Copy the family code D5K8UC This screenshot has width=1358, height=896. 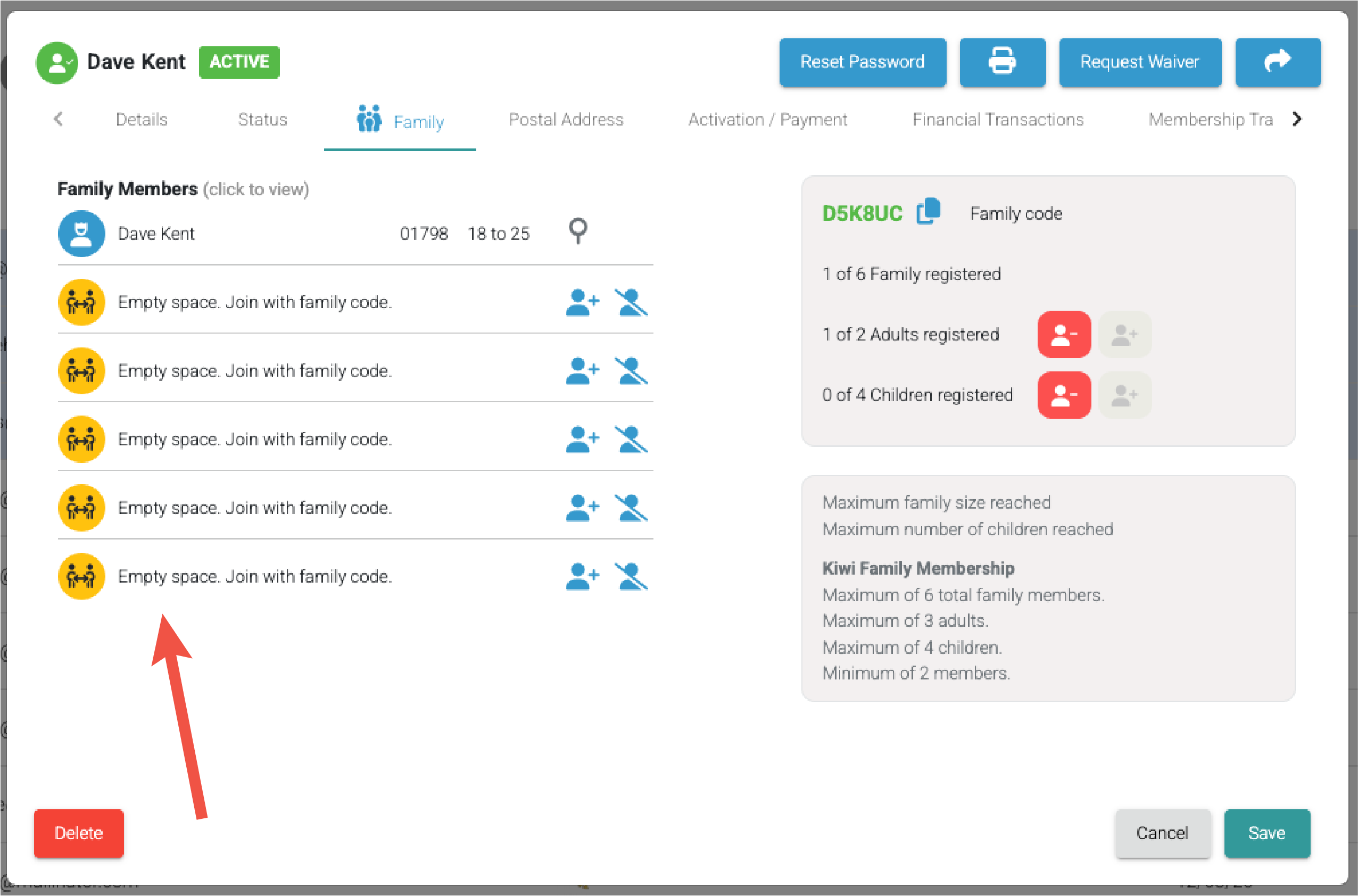[x=928, y=212]
